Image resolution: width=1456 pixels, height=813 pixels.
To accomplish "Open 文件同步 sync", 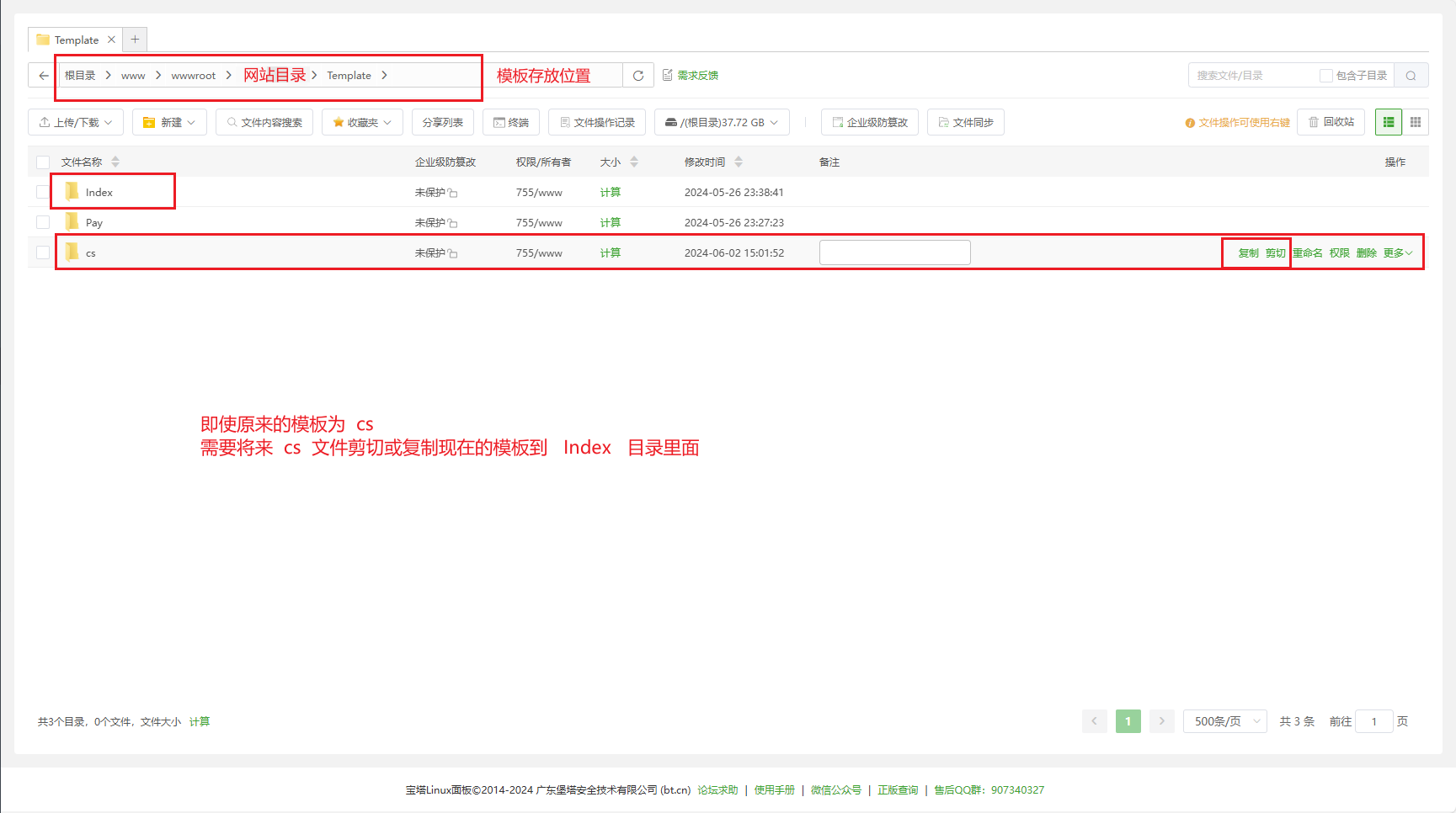I will coord(966,122).
